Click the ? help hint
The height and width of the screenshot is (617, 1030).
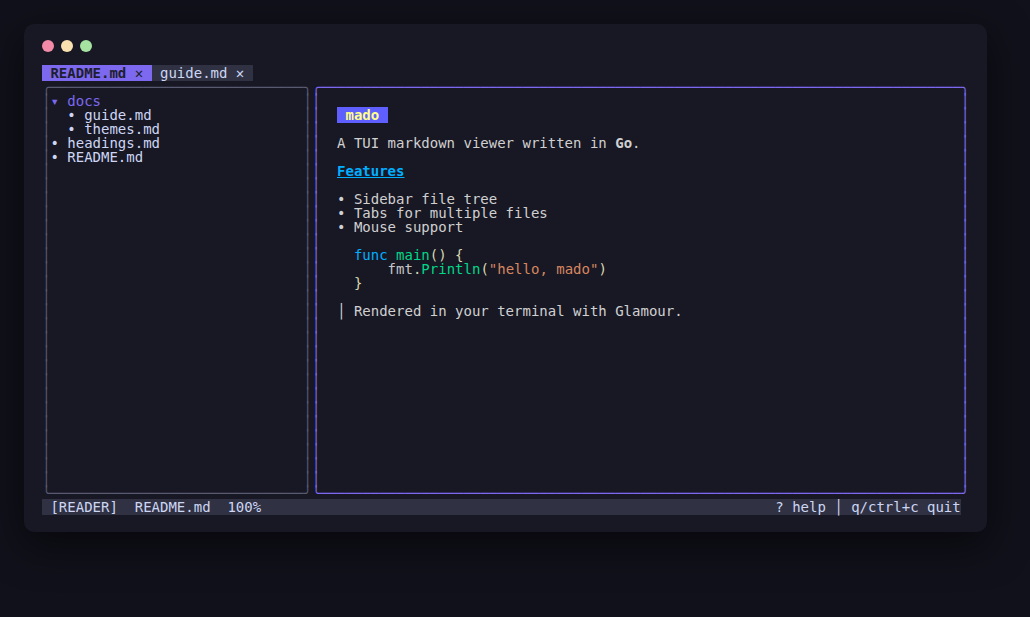(x=800, y=507)
